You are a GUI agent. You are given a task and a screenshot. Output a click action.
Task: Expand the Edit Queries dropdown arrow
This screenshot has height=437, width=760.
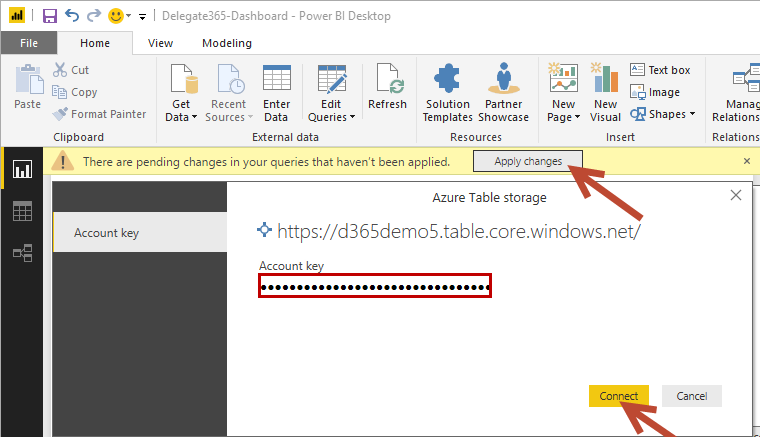(x=352, y=117)
